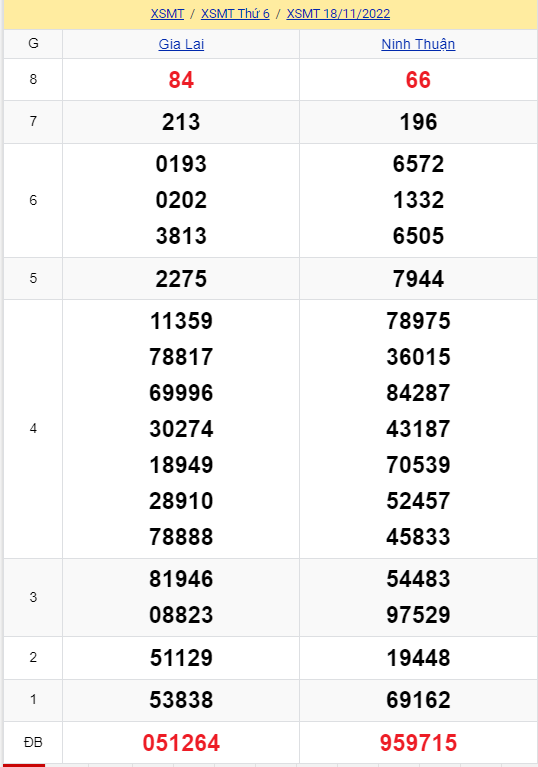Click the ĐB row label
The image size is (538, 767).
pos(33,743)
